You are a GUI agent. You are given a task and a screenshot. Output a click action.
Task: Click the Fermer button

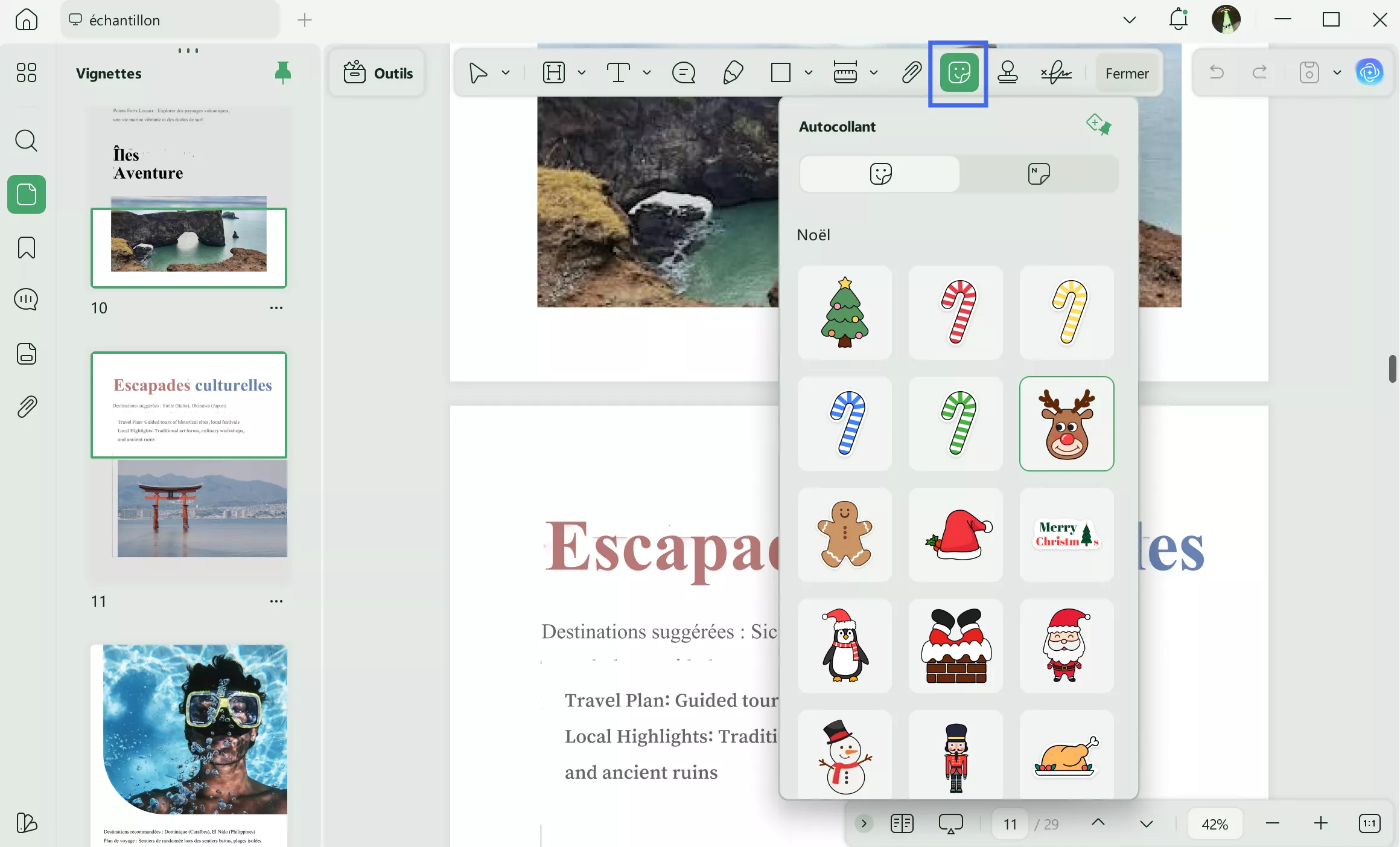(1126, 73)
